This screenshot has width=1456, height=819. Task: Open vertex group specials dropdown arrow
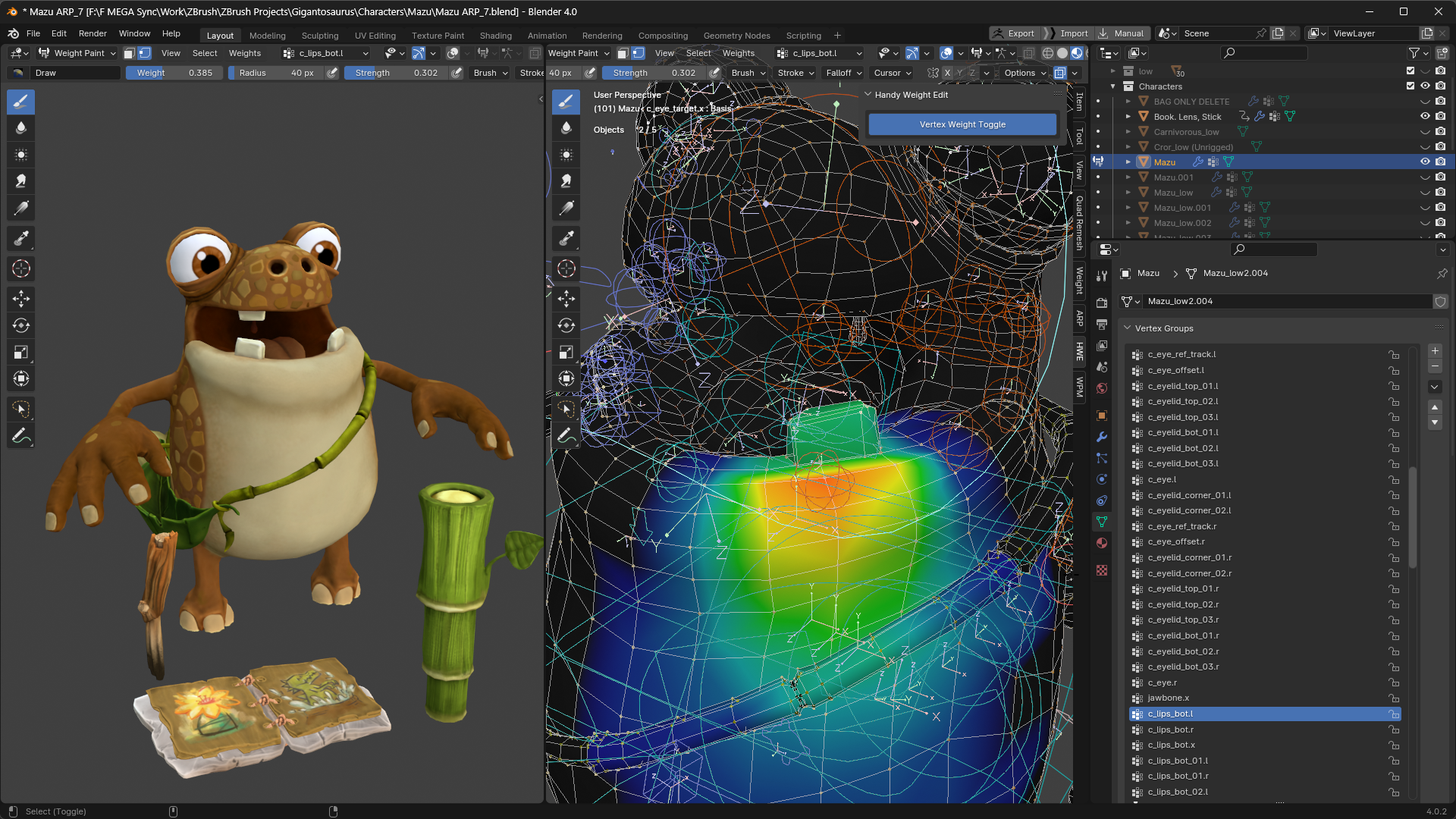(1435, 387)
